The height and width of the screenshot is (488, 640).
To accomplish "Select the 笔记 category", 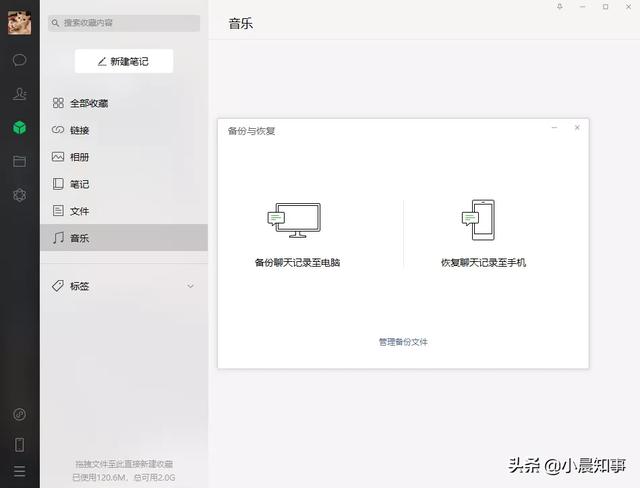I will 124,184.
